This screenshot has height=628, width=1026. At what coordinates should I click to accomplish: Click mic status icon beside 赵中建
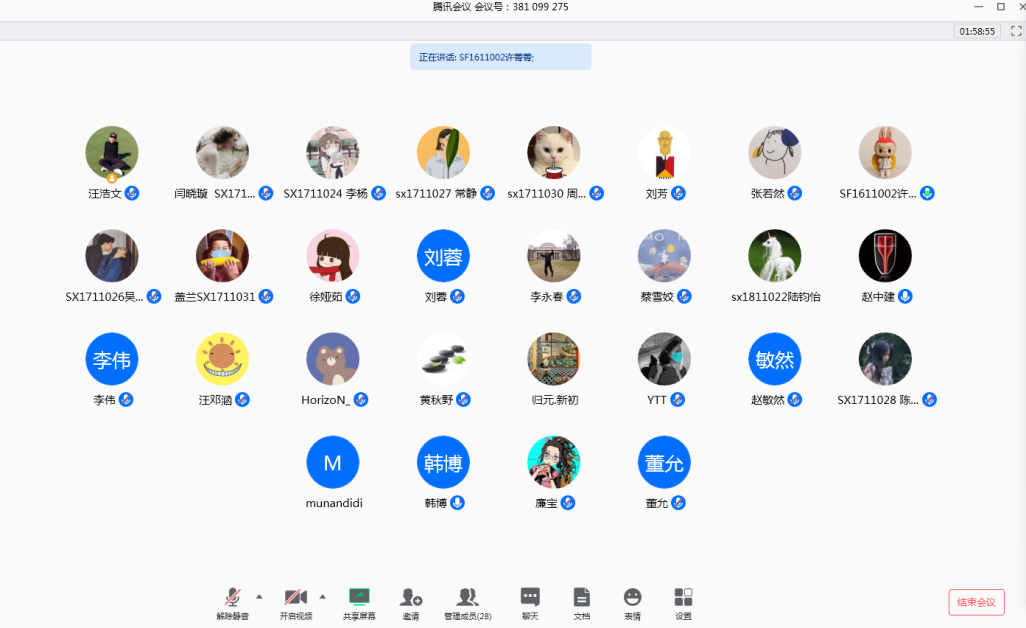[905, 297]
